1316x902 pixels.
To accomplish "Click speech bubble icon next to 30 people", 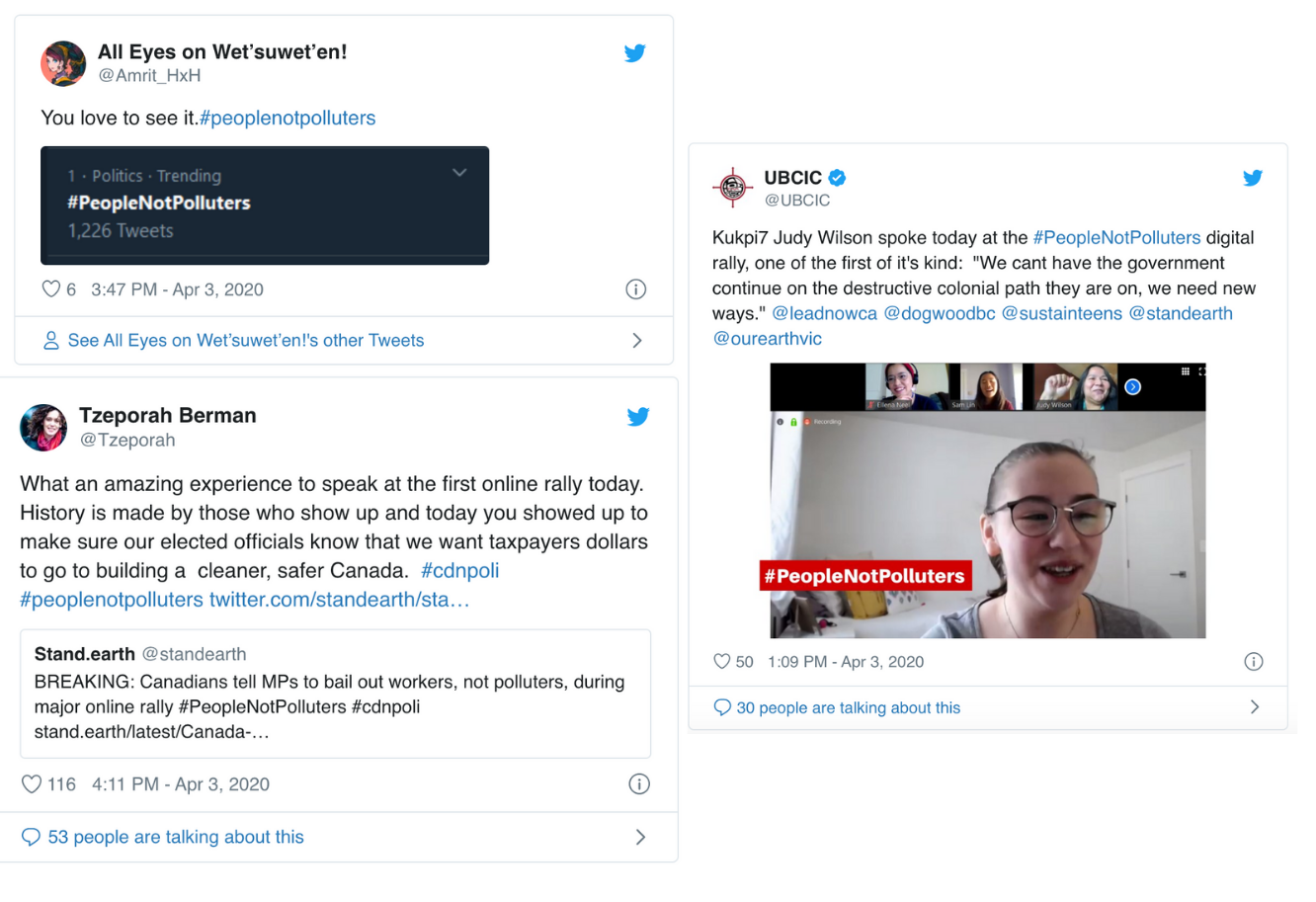I will (722, 707).
